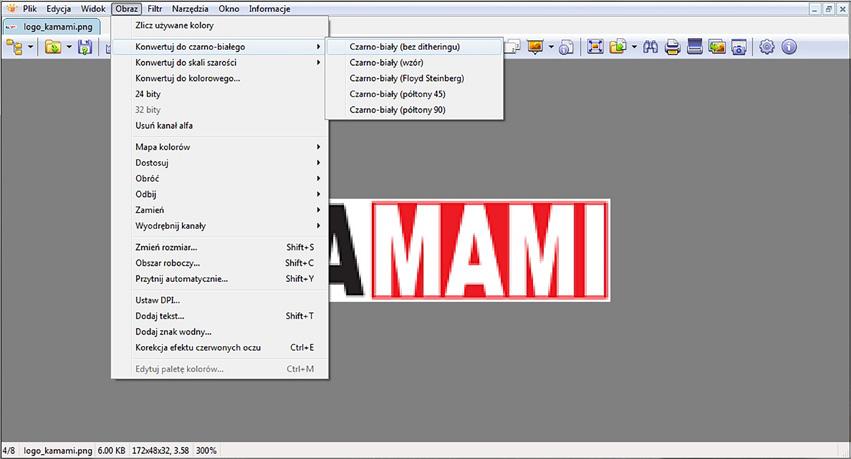This screenshot has width=851, height=459.
Task: Choose 'Czarno-biały (półtony 90)'
Action: (414, 110)
